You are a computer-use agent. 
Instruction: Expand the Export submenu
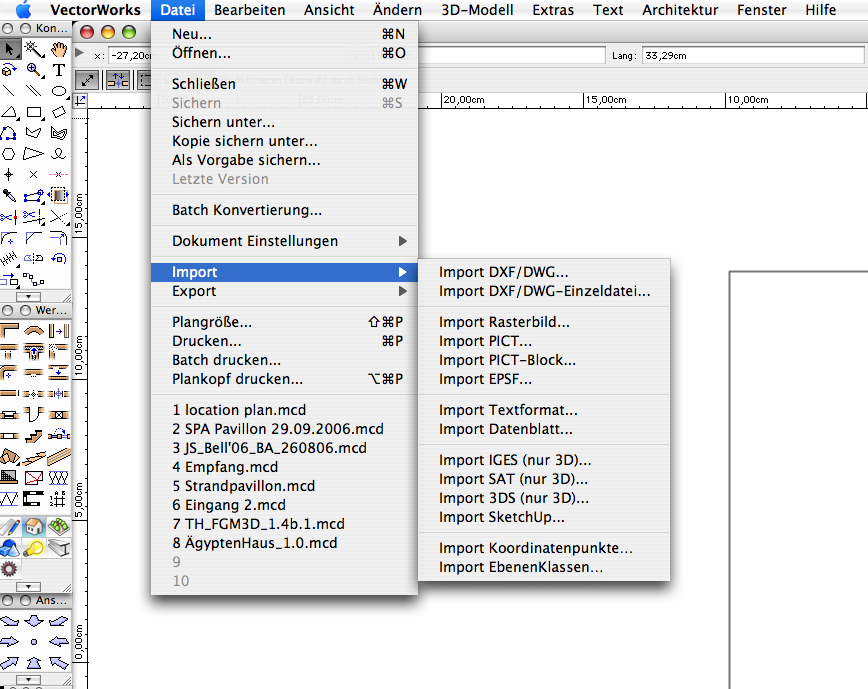[284, 292]
